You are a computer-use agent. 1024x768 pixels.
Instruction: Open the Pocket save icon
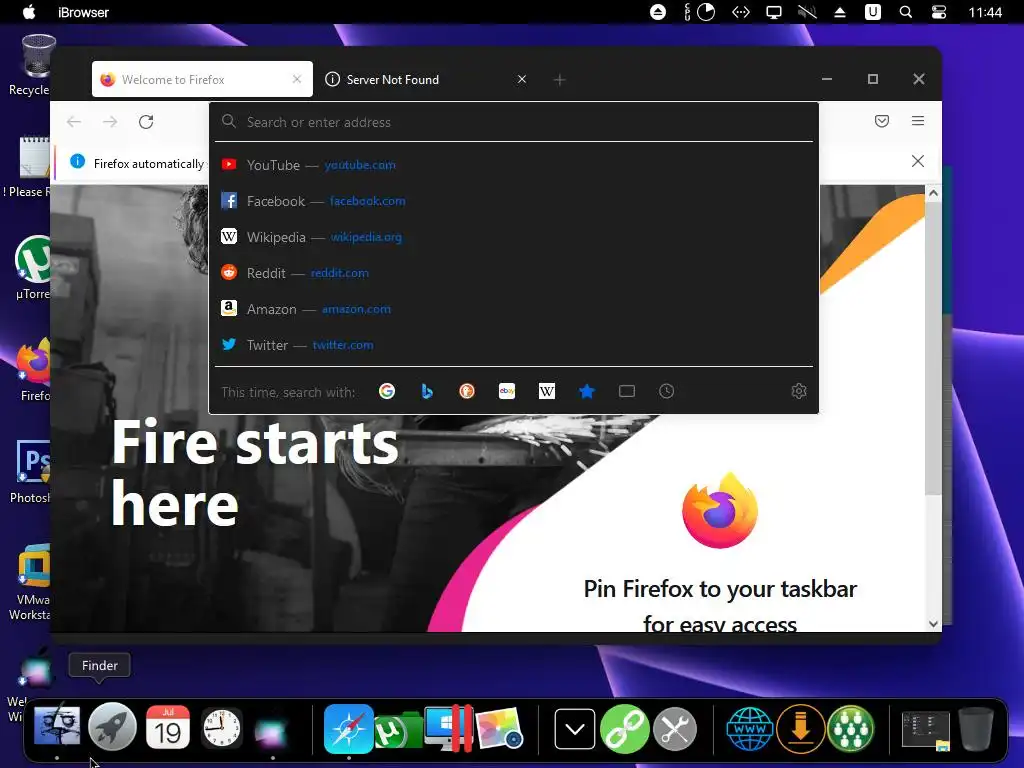click(x=882, y=121)
